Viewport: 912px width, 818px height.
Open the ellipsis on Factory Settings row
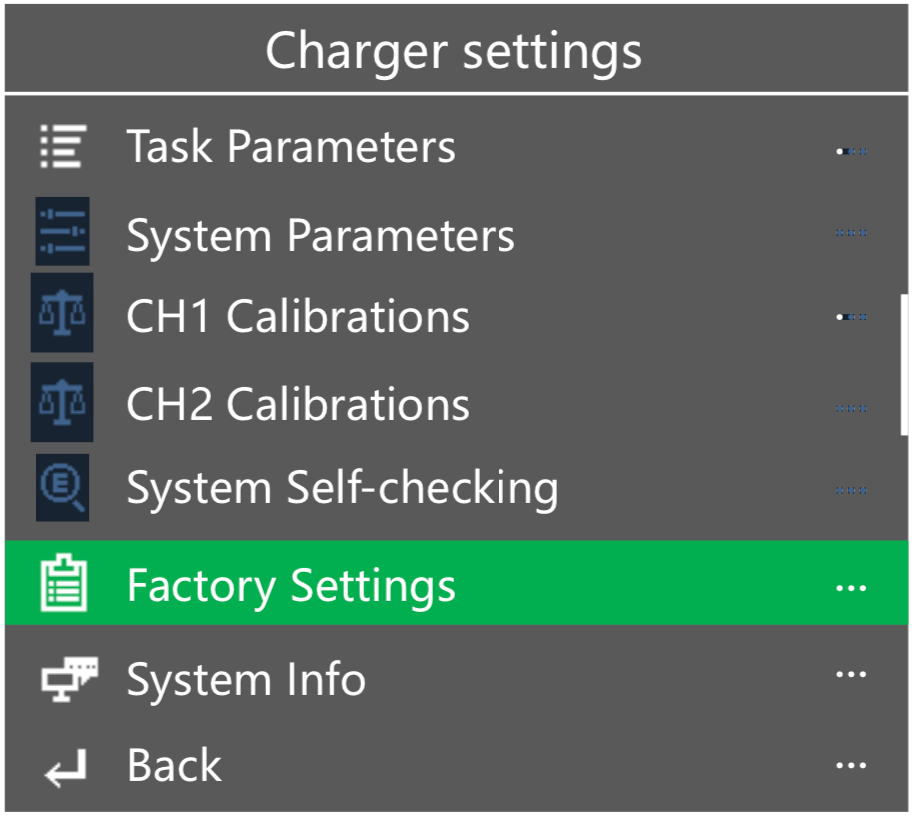(x=851, y=588)
